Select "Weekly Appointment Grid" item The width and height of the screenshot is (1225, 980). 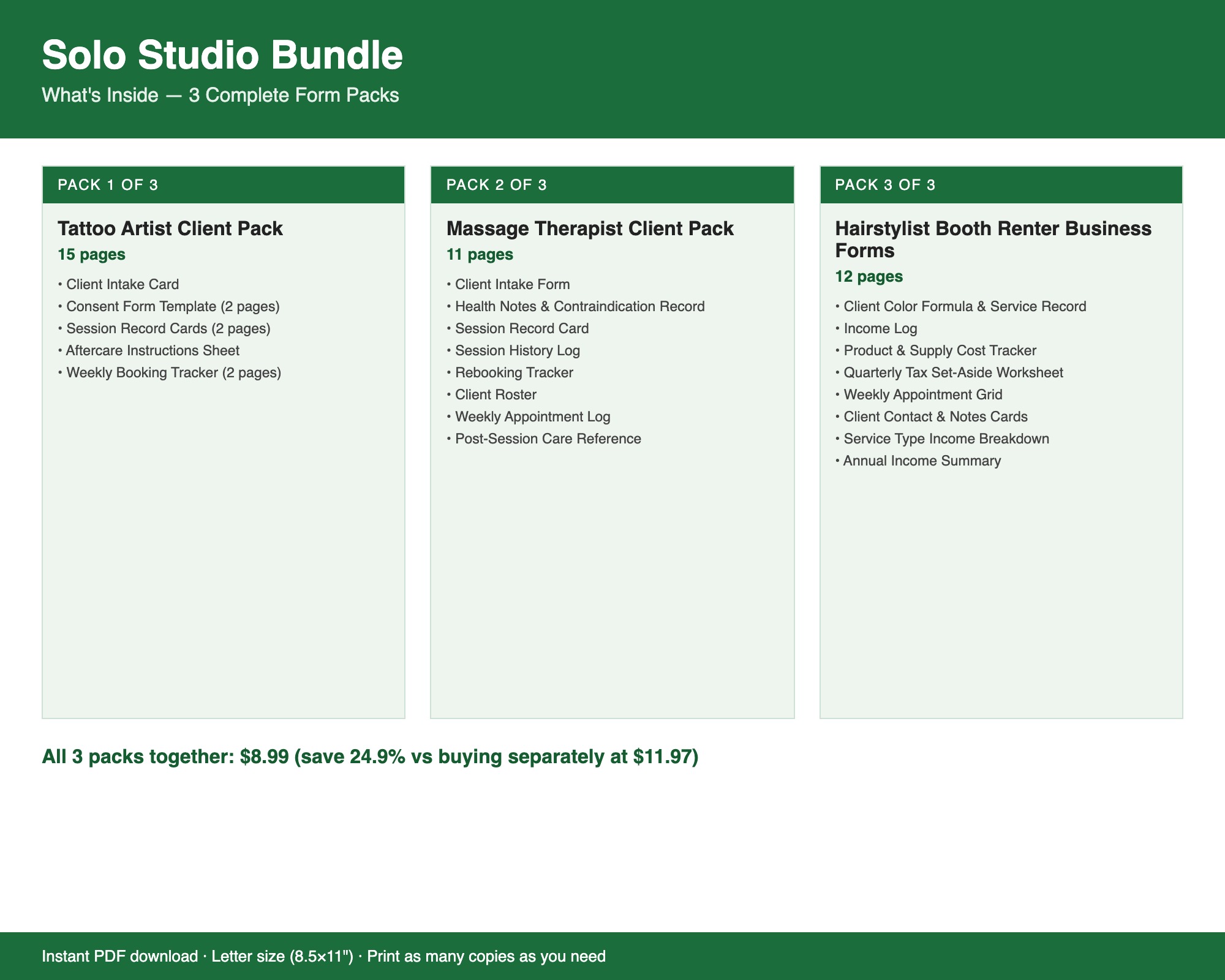point(919,394)
